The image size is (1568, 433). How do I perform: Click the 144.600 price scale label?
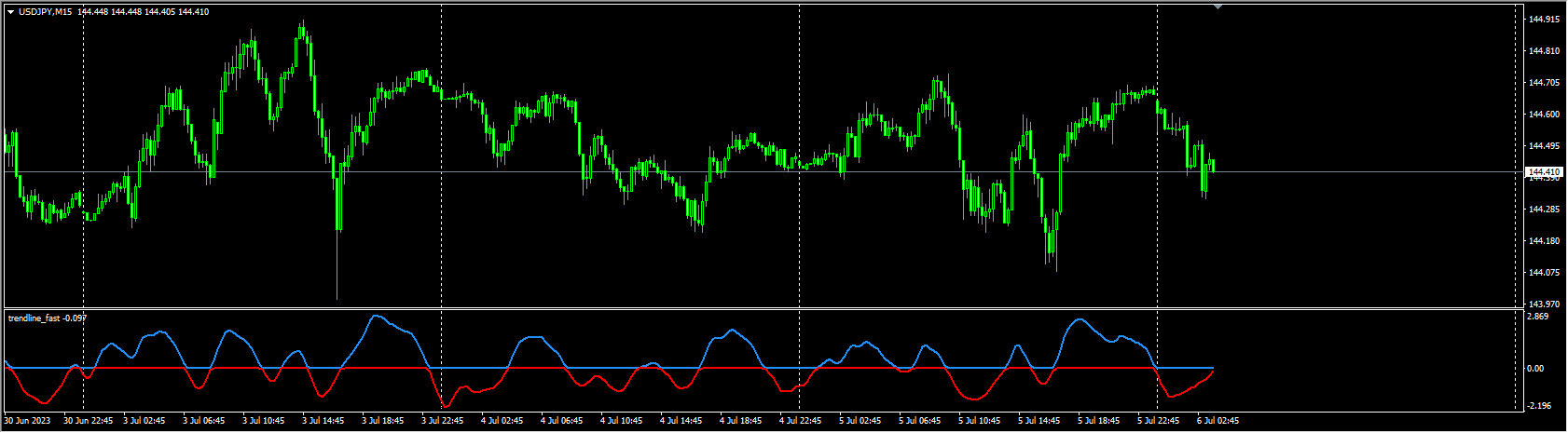(1544, 115)
